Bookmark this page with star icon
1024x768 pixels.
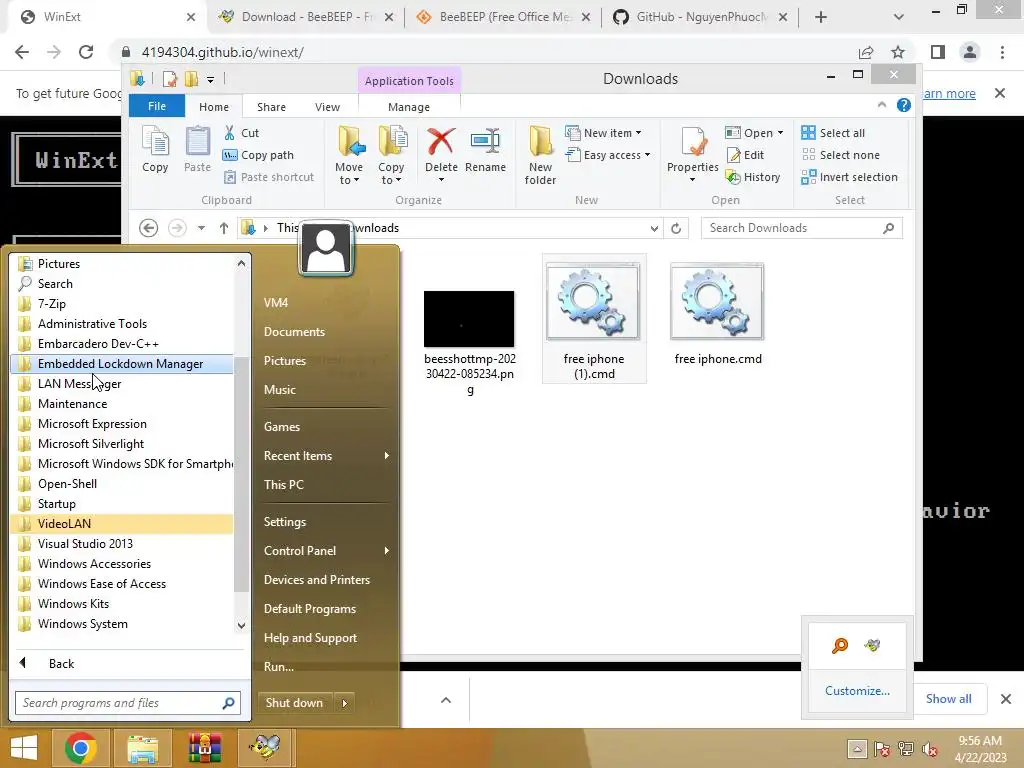[898, 52]
